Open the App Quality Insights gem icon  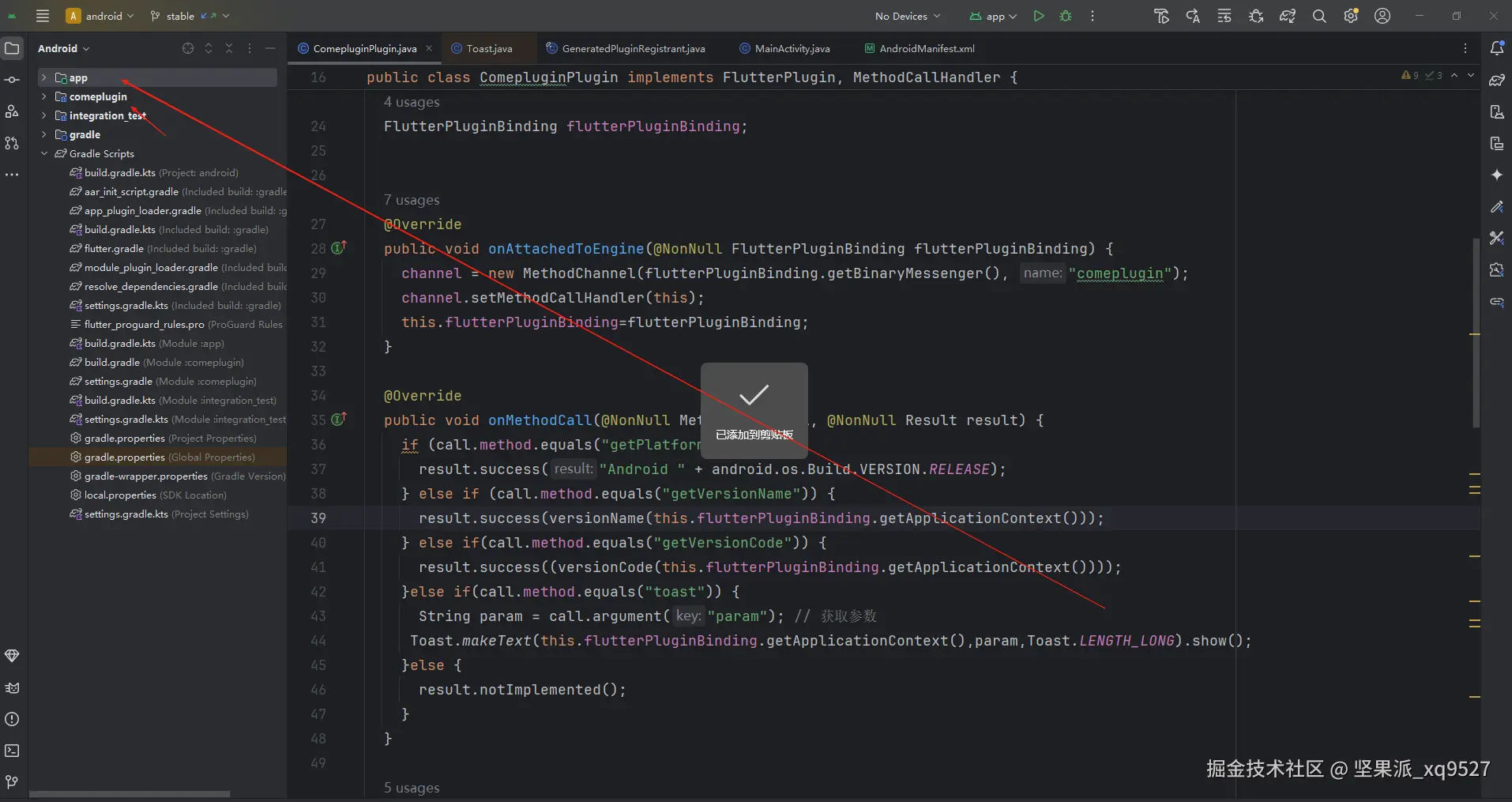point(12,656)
